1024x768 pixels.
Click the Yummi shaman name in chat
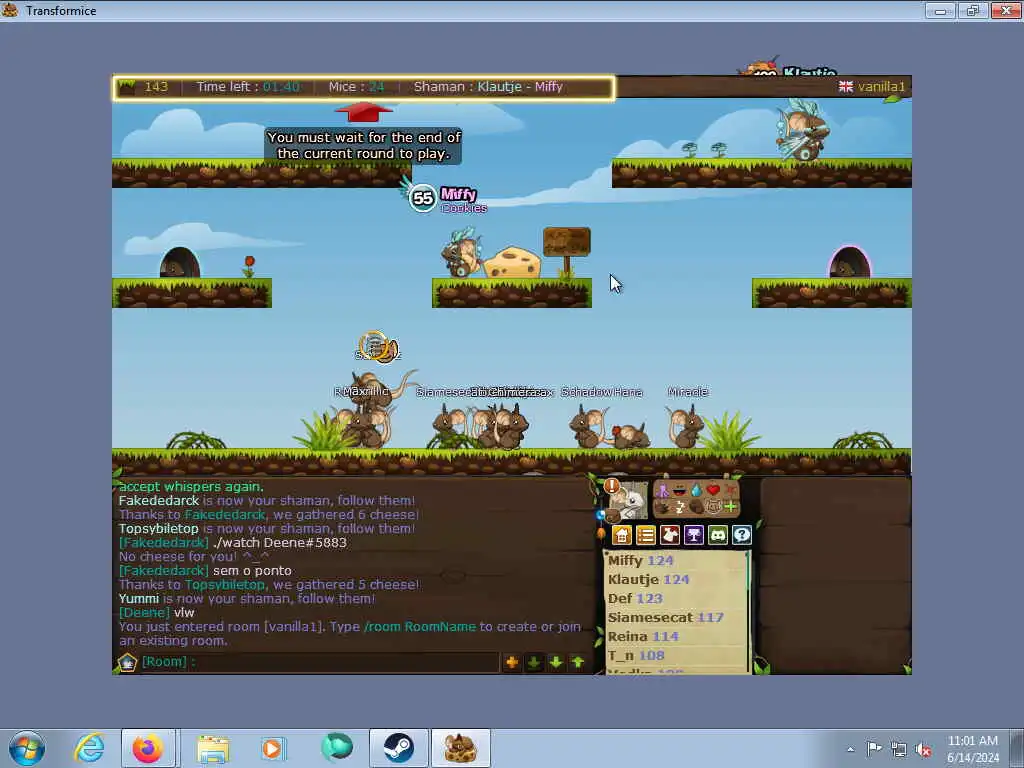tap(139, 598)
